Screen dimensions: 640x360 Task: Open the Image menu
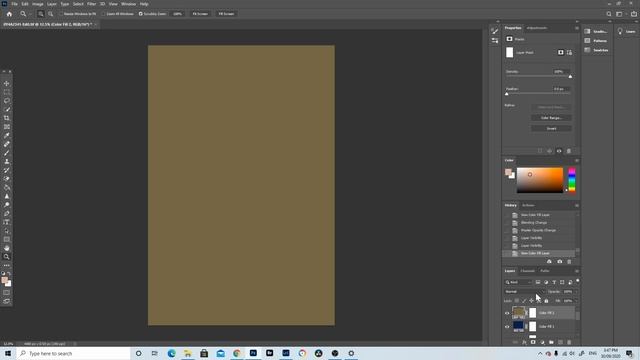pyautogui.click(x=38, y=4)
